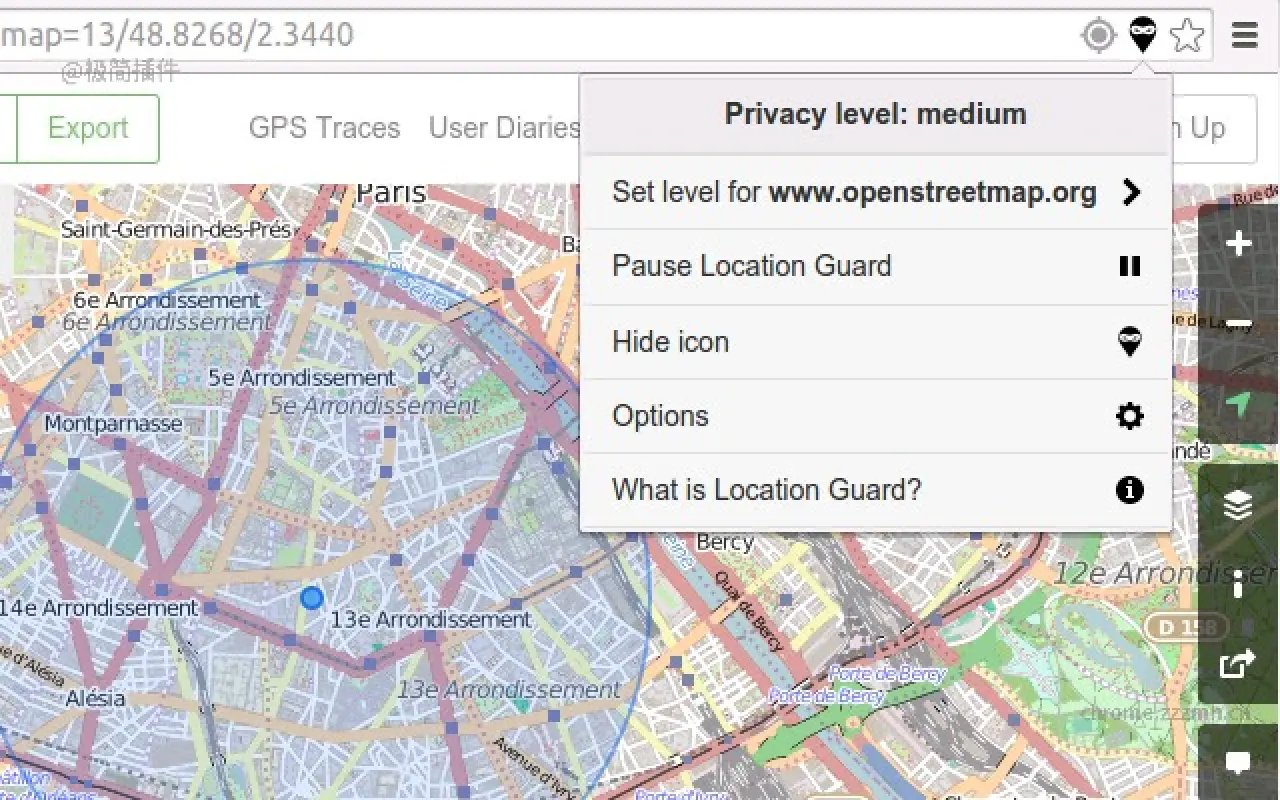1280x800 pixels.
Task: Open the GPS Traces tab
Action: 323,128
